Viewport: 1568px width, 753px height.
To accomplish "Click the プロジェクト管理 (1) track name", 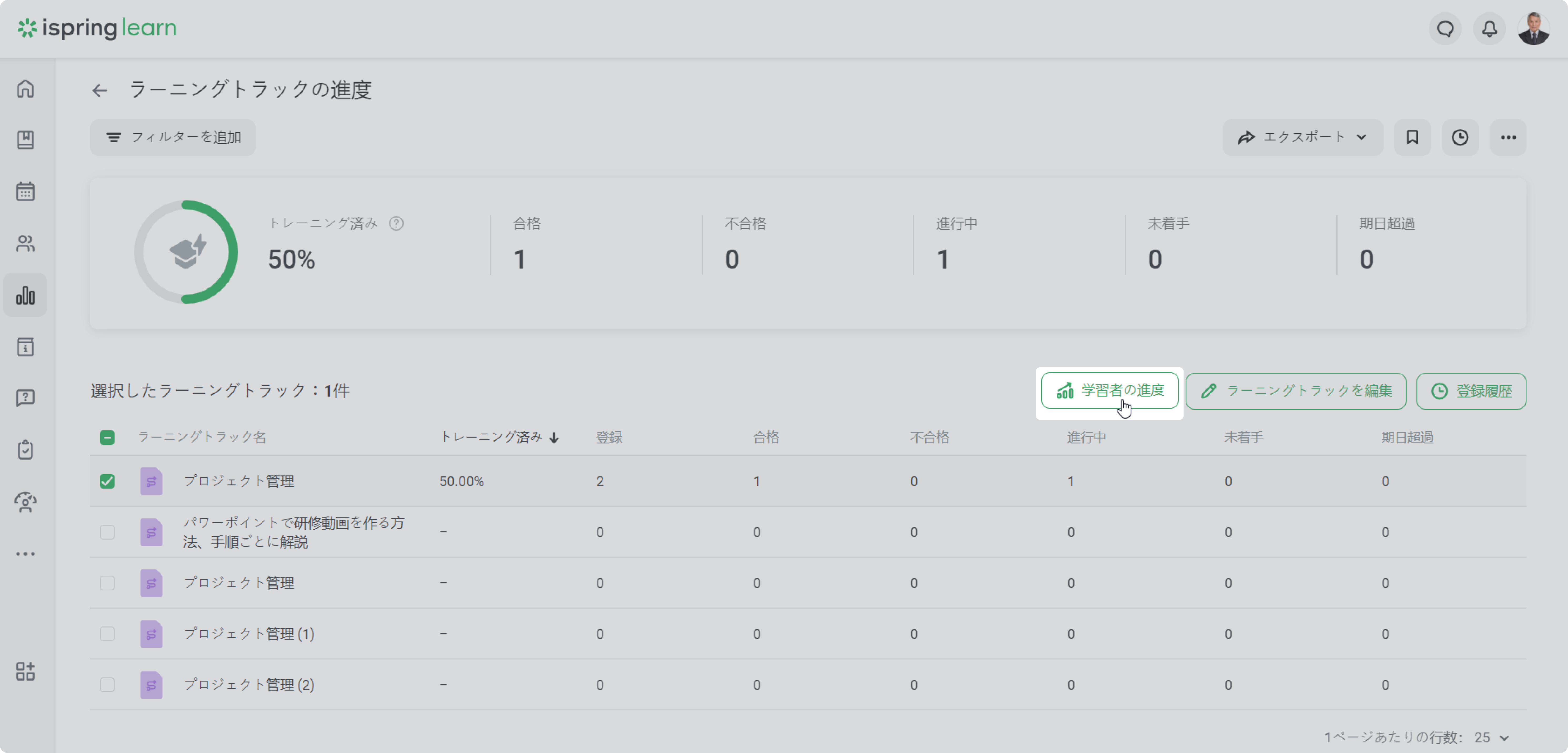I will (249, 634).
